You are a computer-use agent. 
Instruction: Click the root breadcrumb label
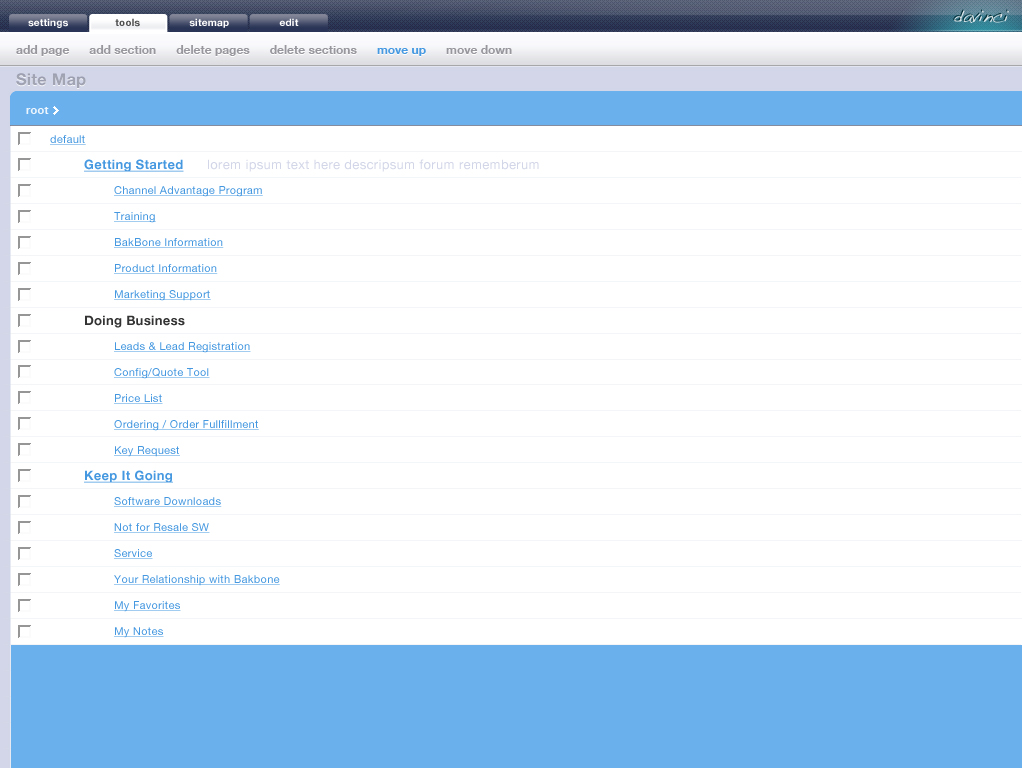pyautogui.click(x=37, y=111)
